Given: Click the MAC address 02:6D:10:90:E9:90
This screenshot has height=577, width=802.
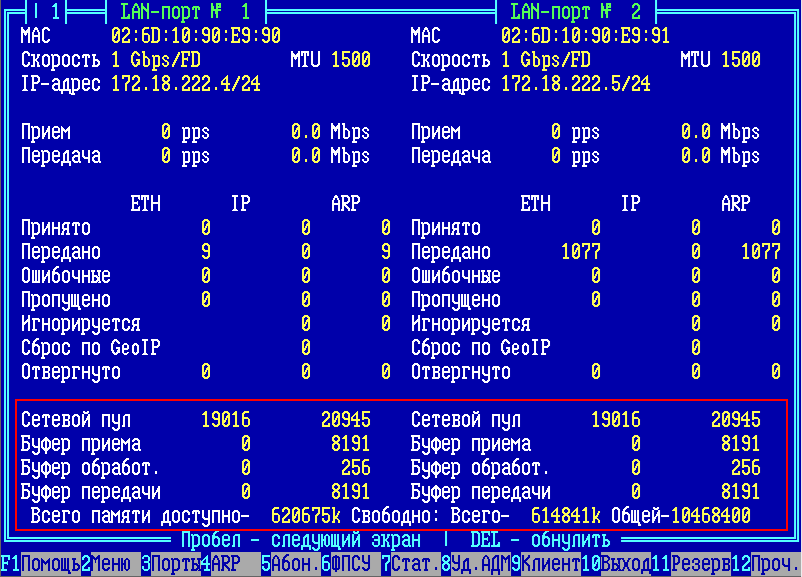Looking at the screenshot, I should (195, 36).
